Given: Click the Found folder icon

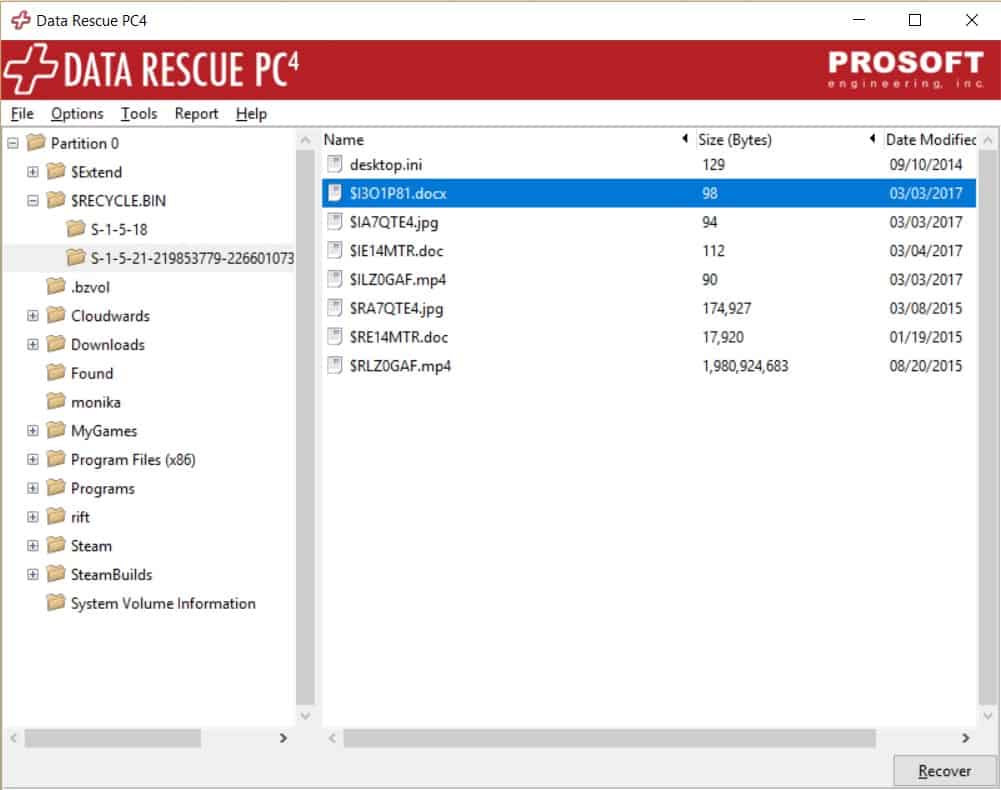Looking at the screenshot, I should (x=56, y=372).
